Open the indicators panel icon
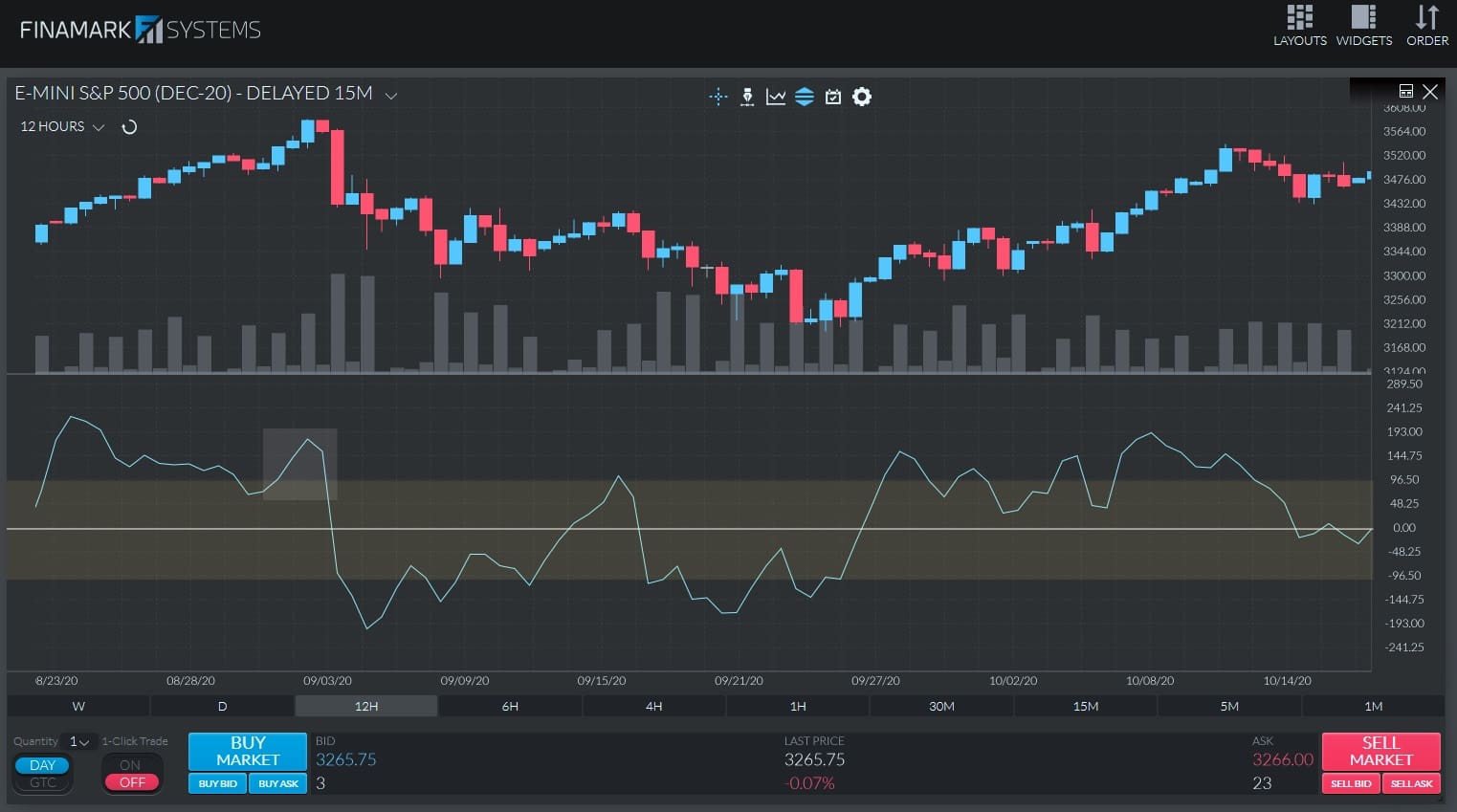This screenshot has height=812, width=1457. (776, 96)
